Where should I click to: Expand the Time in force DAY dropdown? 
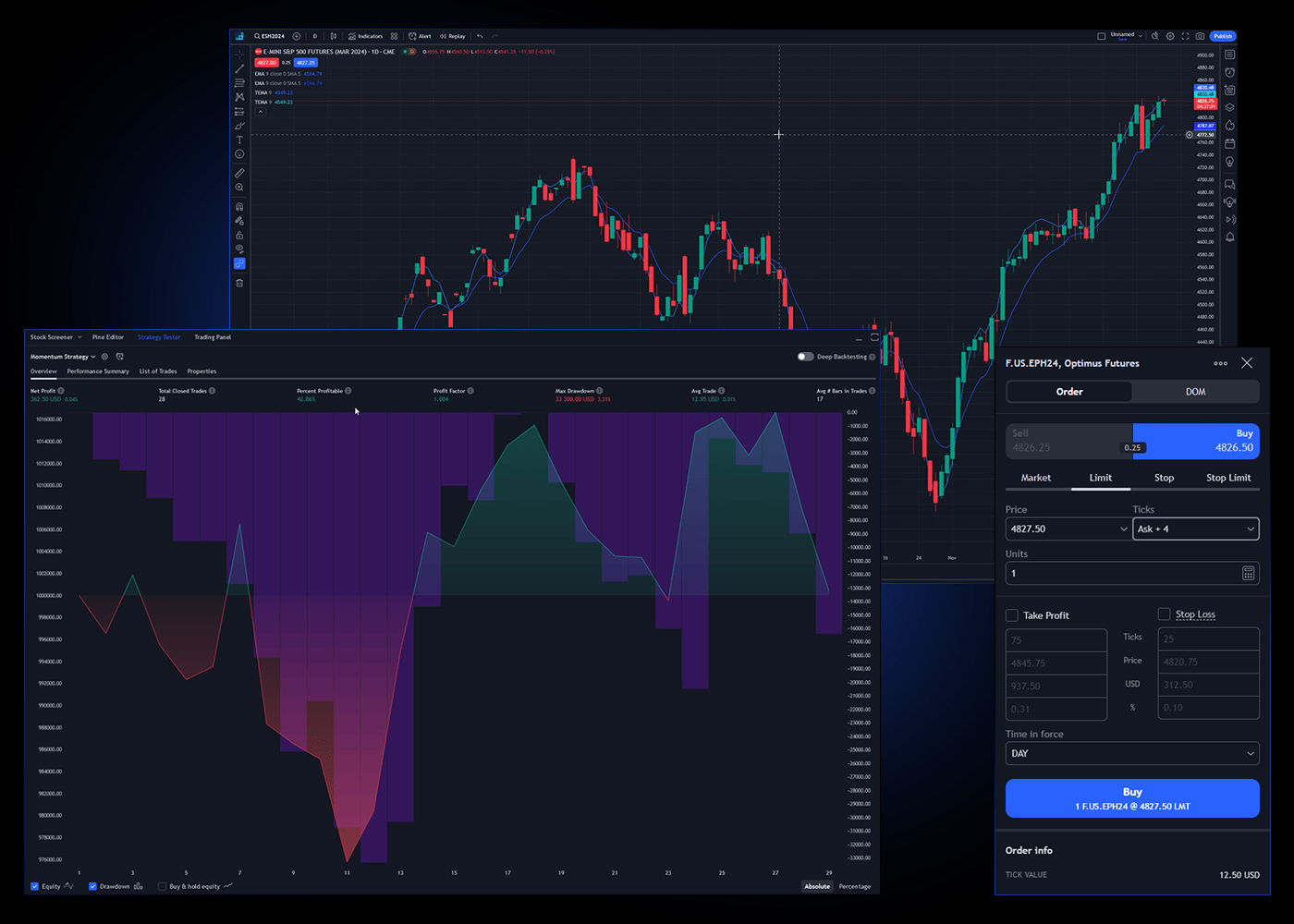tap(1131, 754)
